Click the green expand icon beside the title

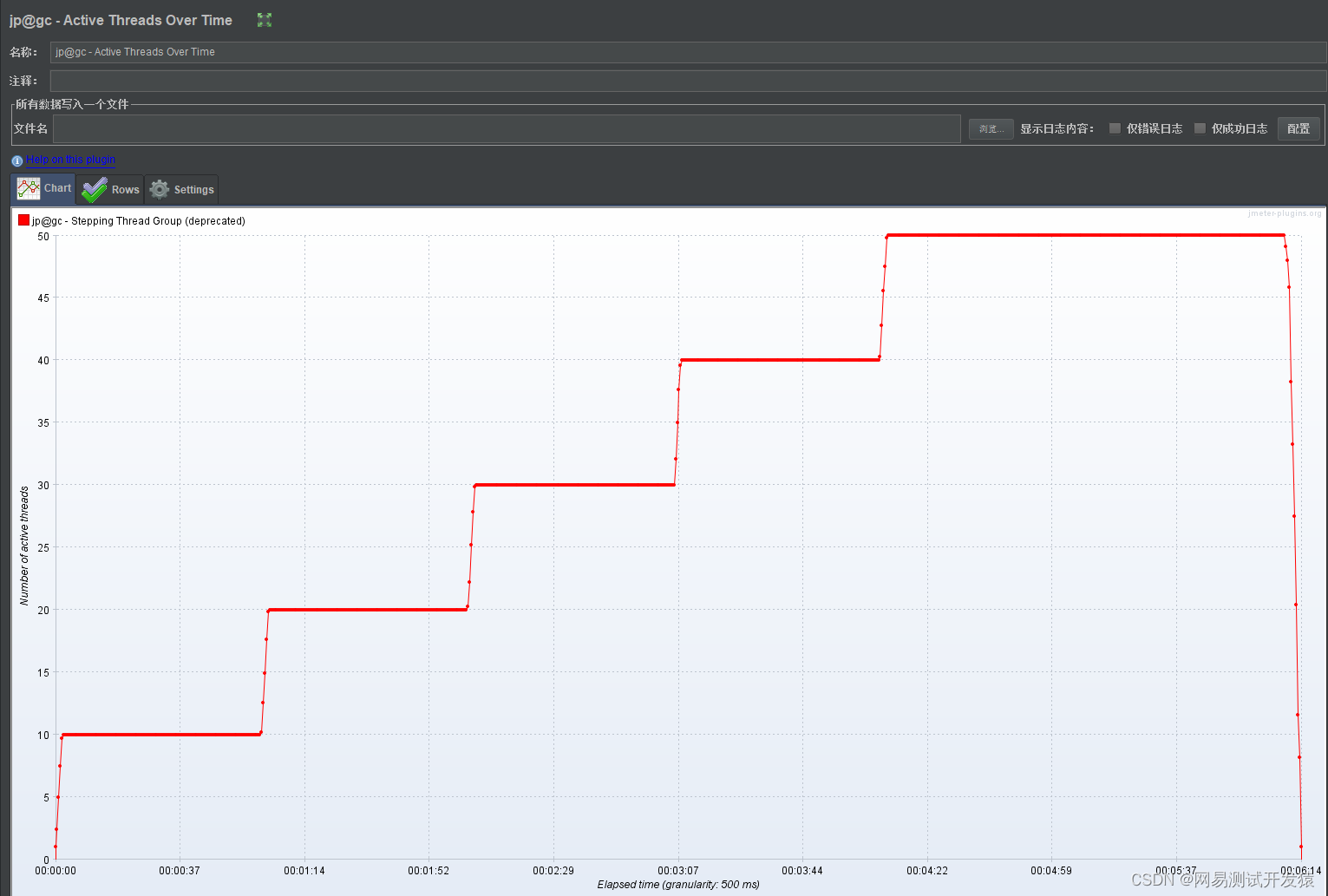pyautogui.click(x=265, y=20)
